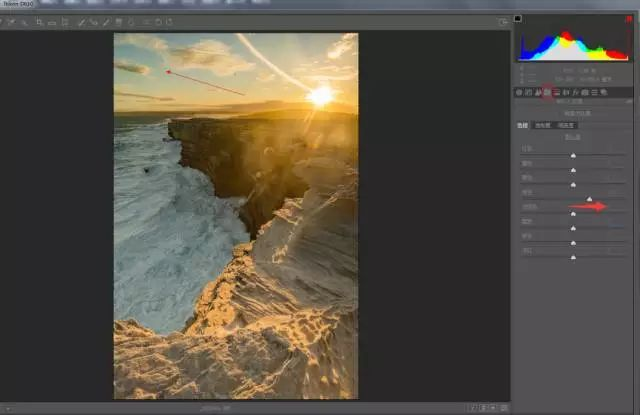Open the Basic panel icon

519,92
